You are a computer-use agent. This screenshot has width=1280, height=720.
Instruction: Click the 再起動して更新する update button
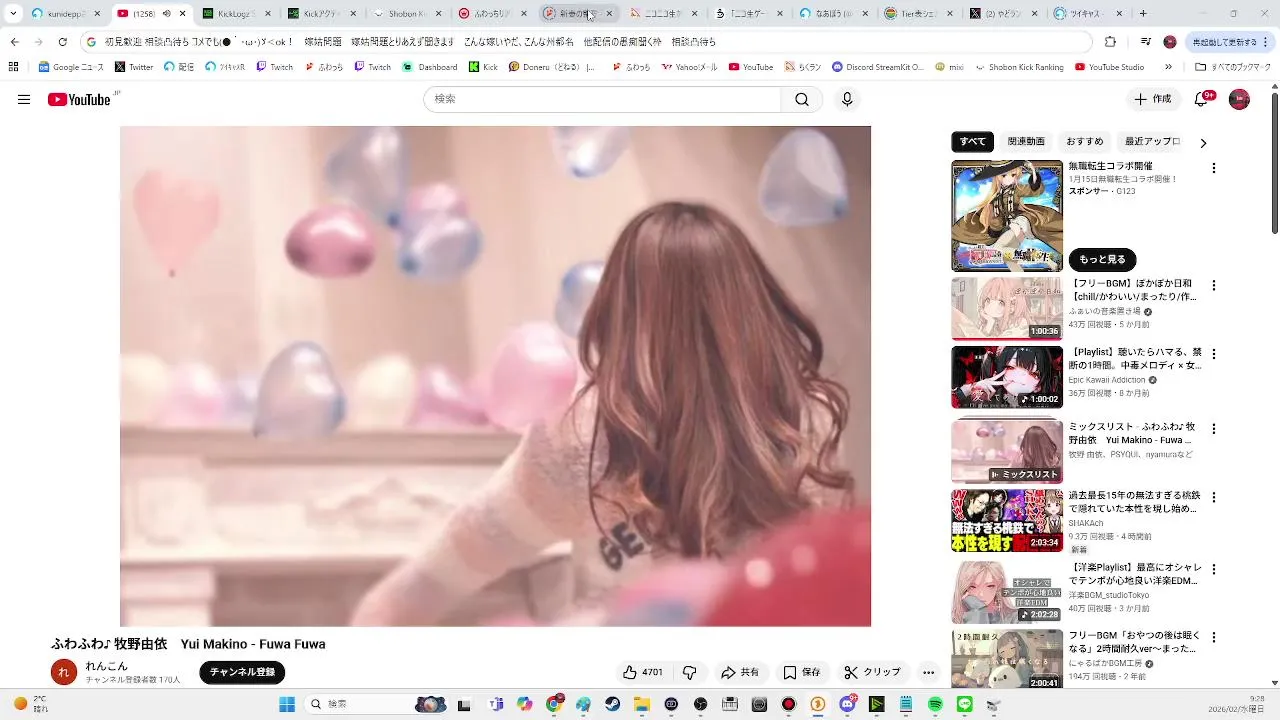[x=1230, y=42]
